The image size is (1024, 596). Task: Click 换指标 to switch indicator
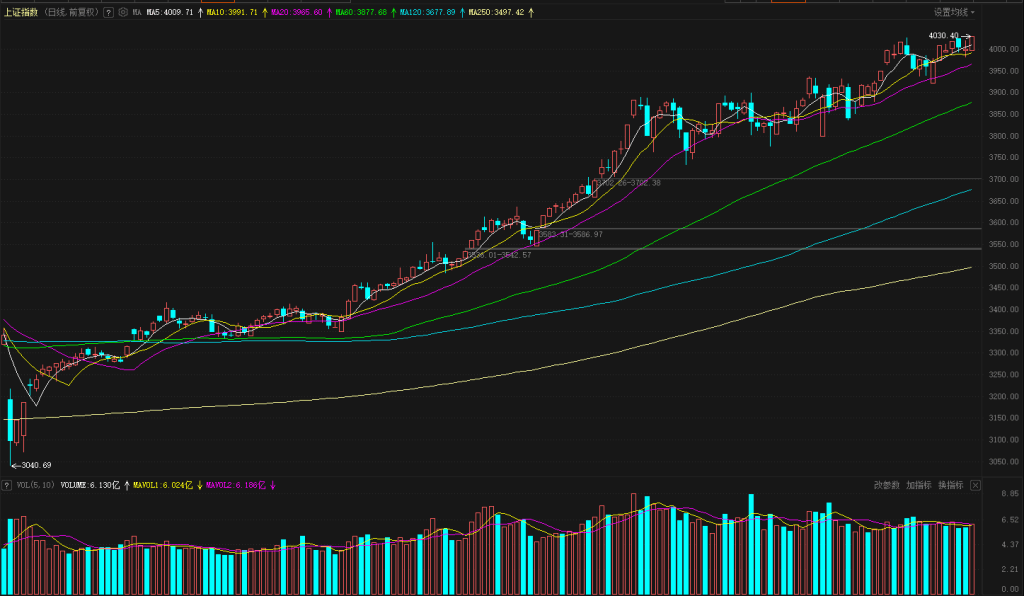(950, 485)
